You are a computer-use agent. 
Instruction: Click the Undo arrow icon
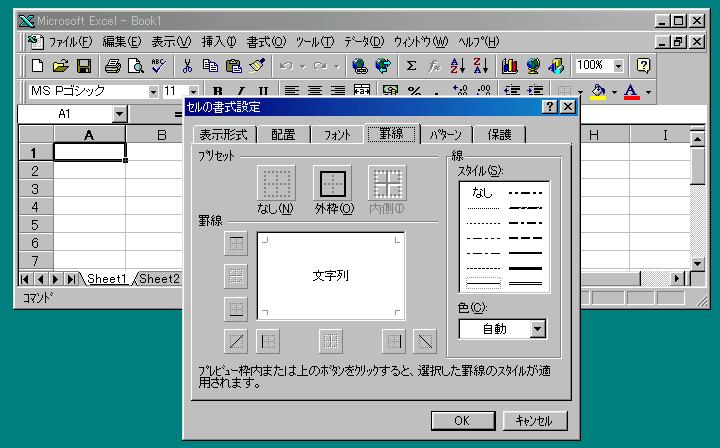pos(286,66)
